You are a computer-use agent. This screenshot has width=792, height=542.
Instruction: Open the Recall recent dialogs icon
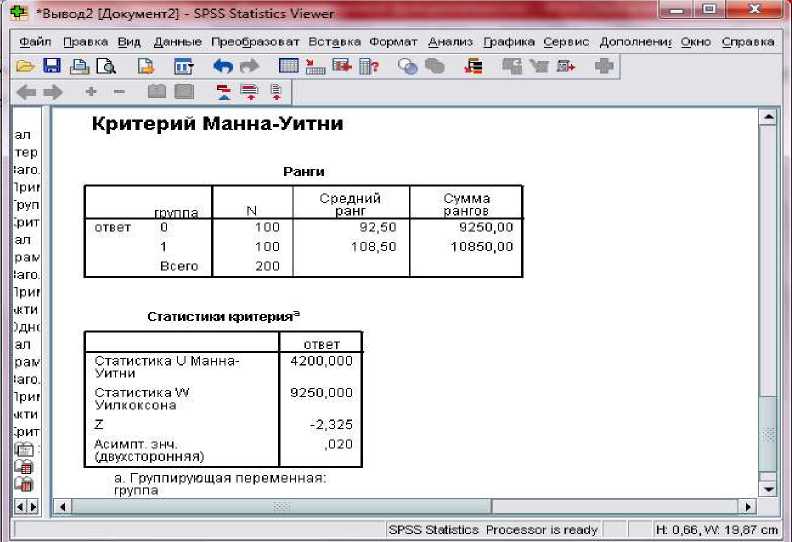coord(183,66)
